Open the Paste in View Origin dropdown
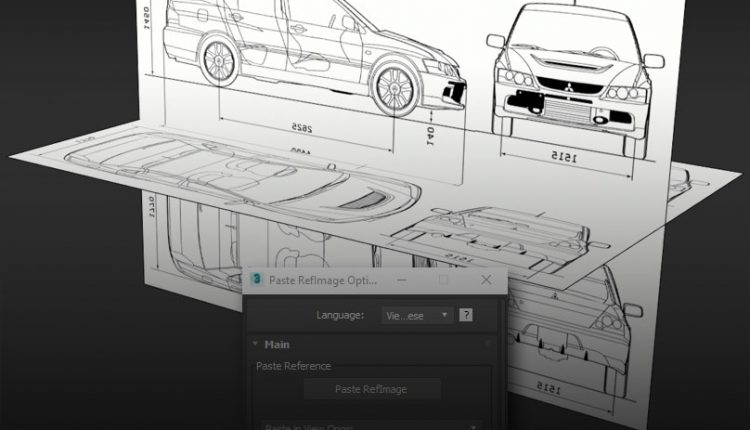Screen dimensions: 750x430 pyautogui.click(x=372, y=426)
